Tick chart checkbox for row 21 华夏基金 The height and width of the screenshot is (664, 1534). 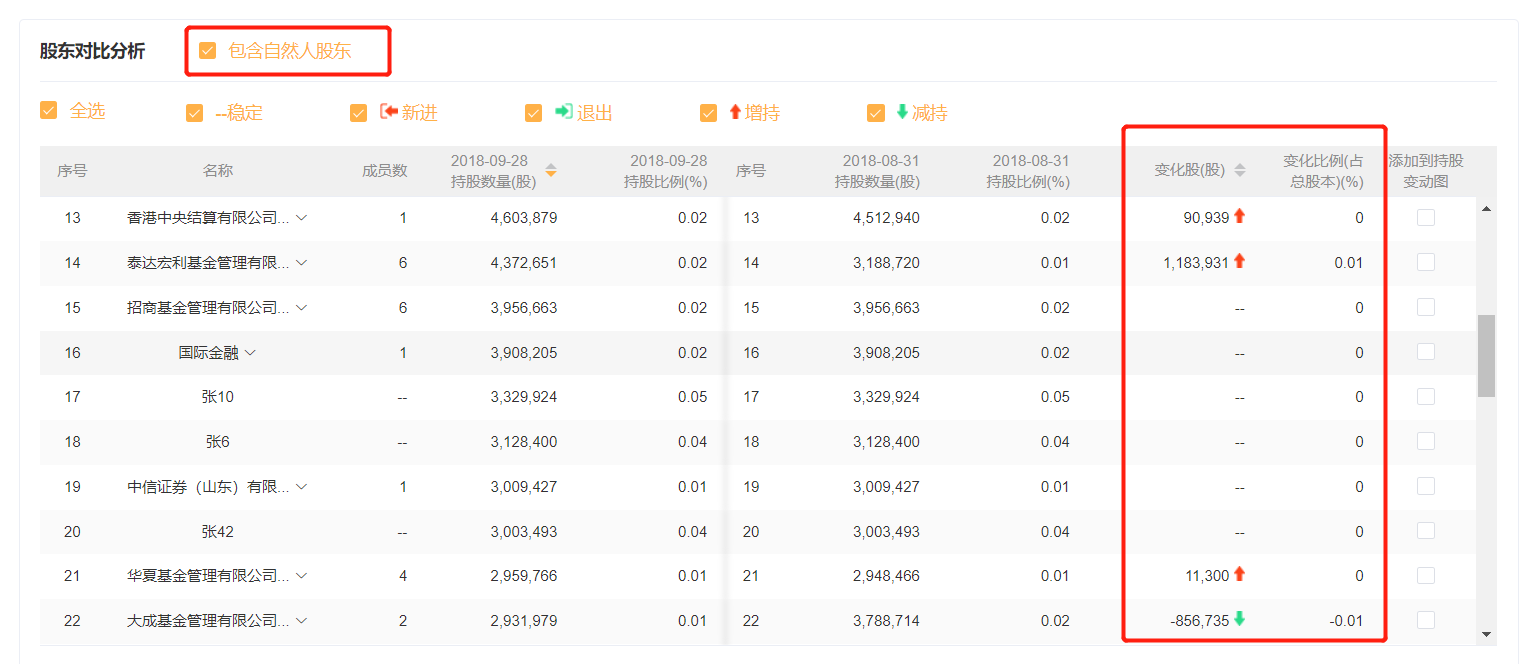point(1426,575)
